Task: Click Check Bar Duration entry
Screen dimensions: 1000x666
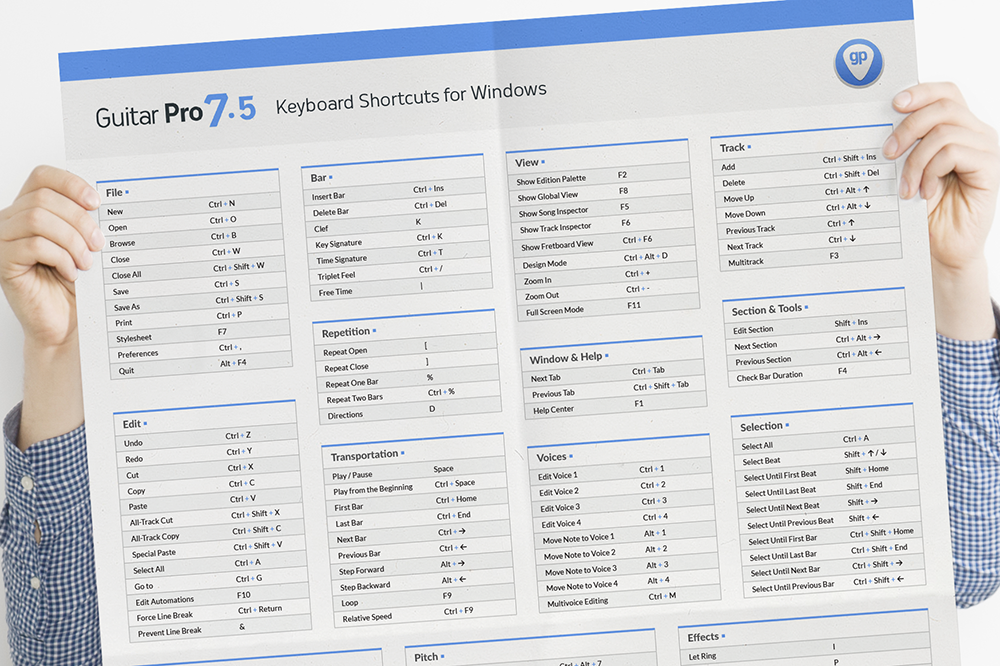Action: click(x=769, y=377)
